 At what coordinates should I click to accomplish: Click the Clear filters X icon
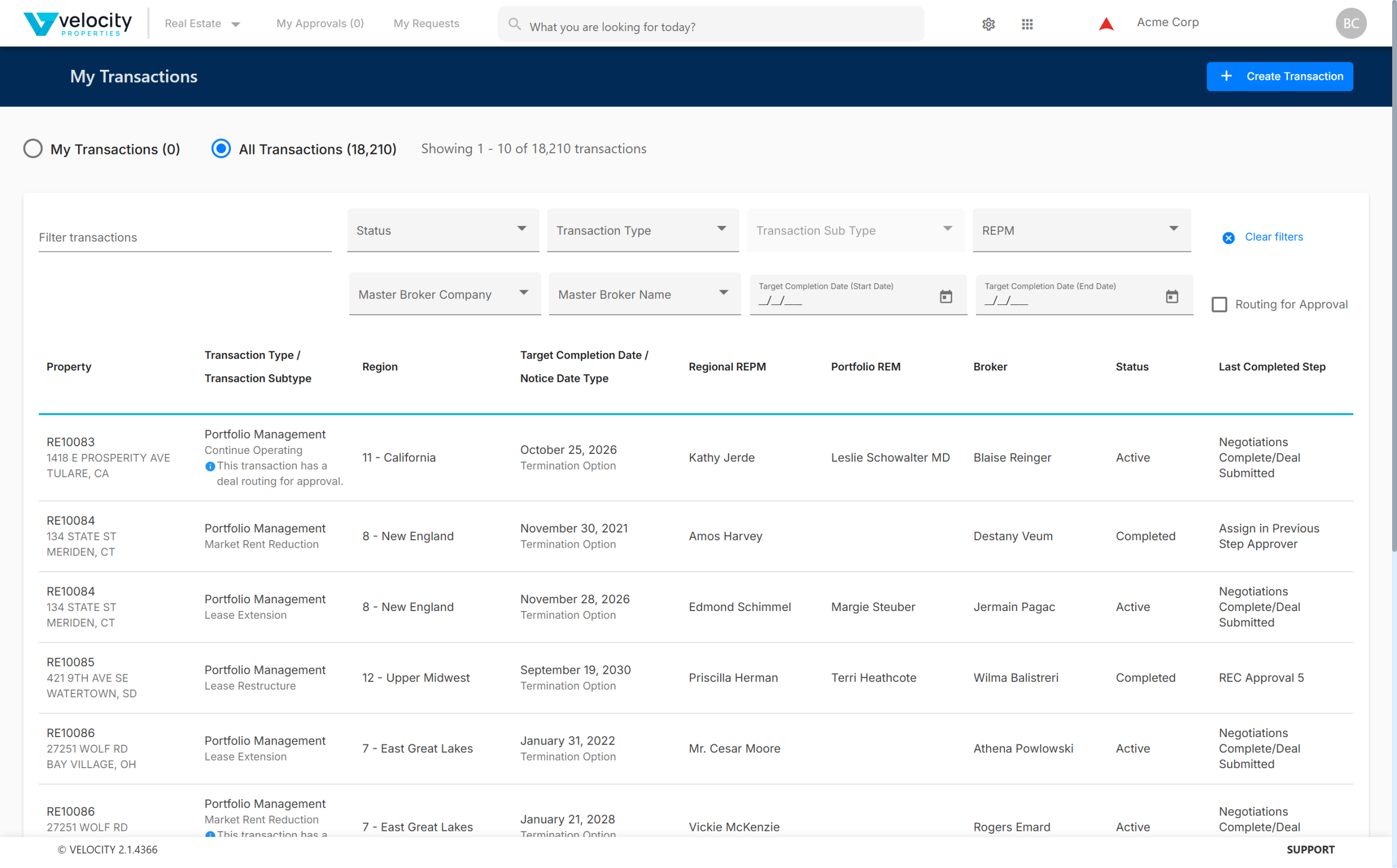pyautogui.click(x=1228, y=238)
